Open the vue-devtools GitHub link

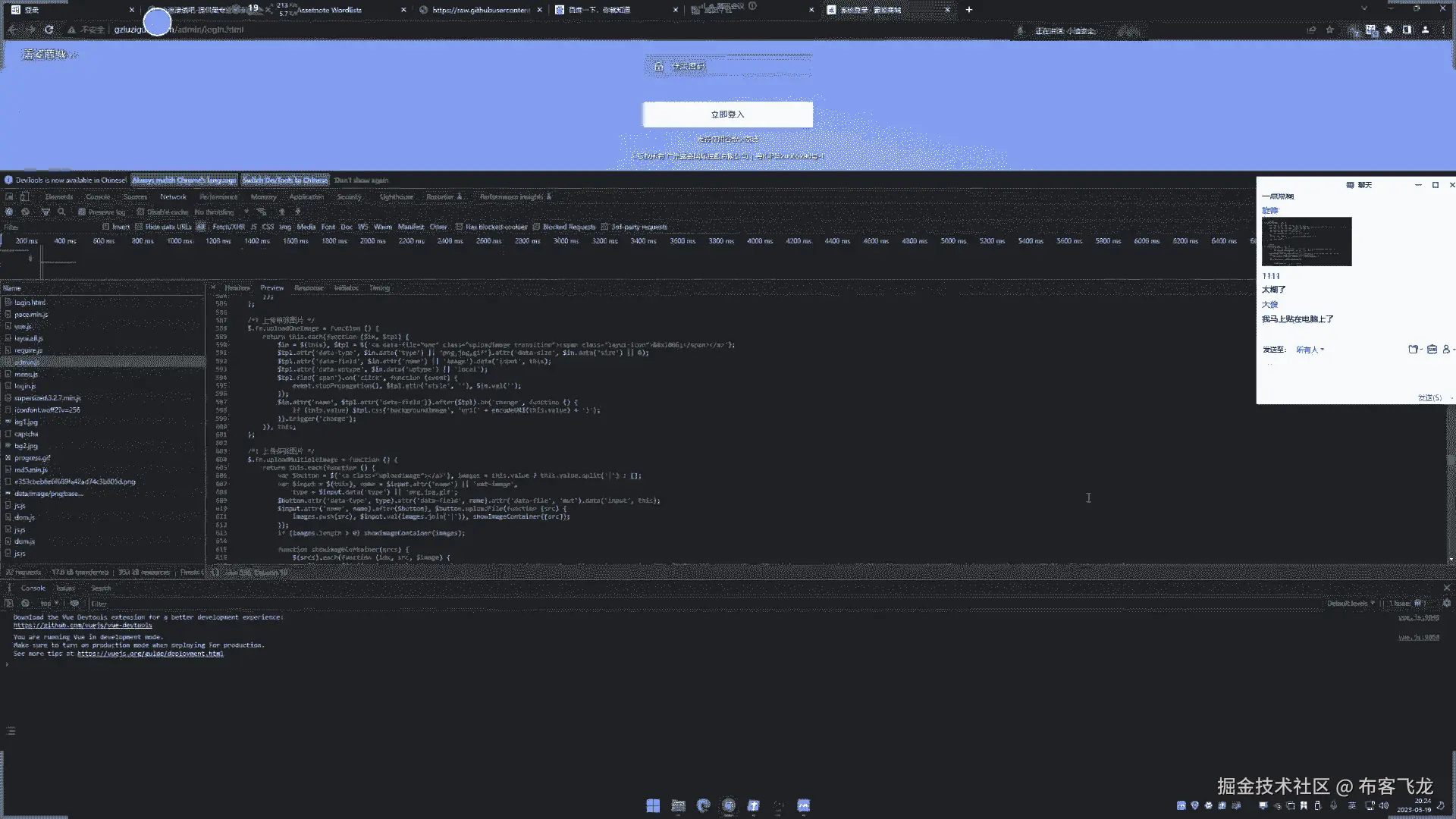pyautogui.click(x=83, y=626)
